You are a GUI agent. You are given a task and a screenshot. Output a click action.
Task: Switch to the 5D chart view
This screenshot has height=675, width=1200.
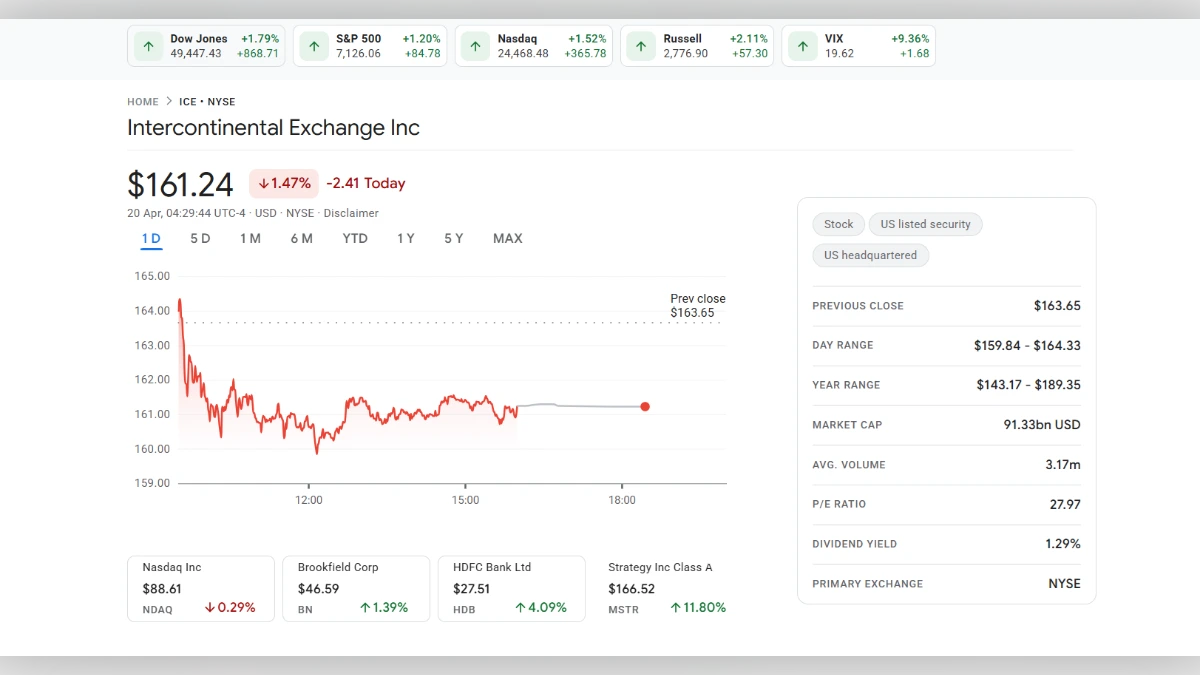(200, 238)
